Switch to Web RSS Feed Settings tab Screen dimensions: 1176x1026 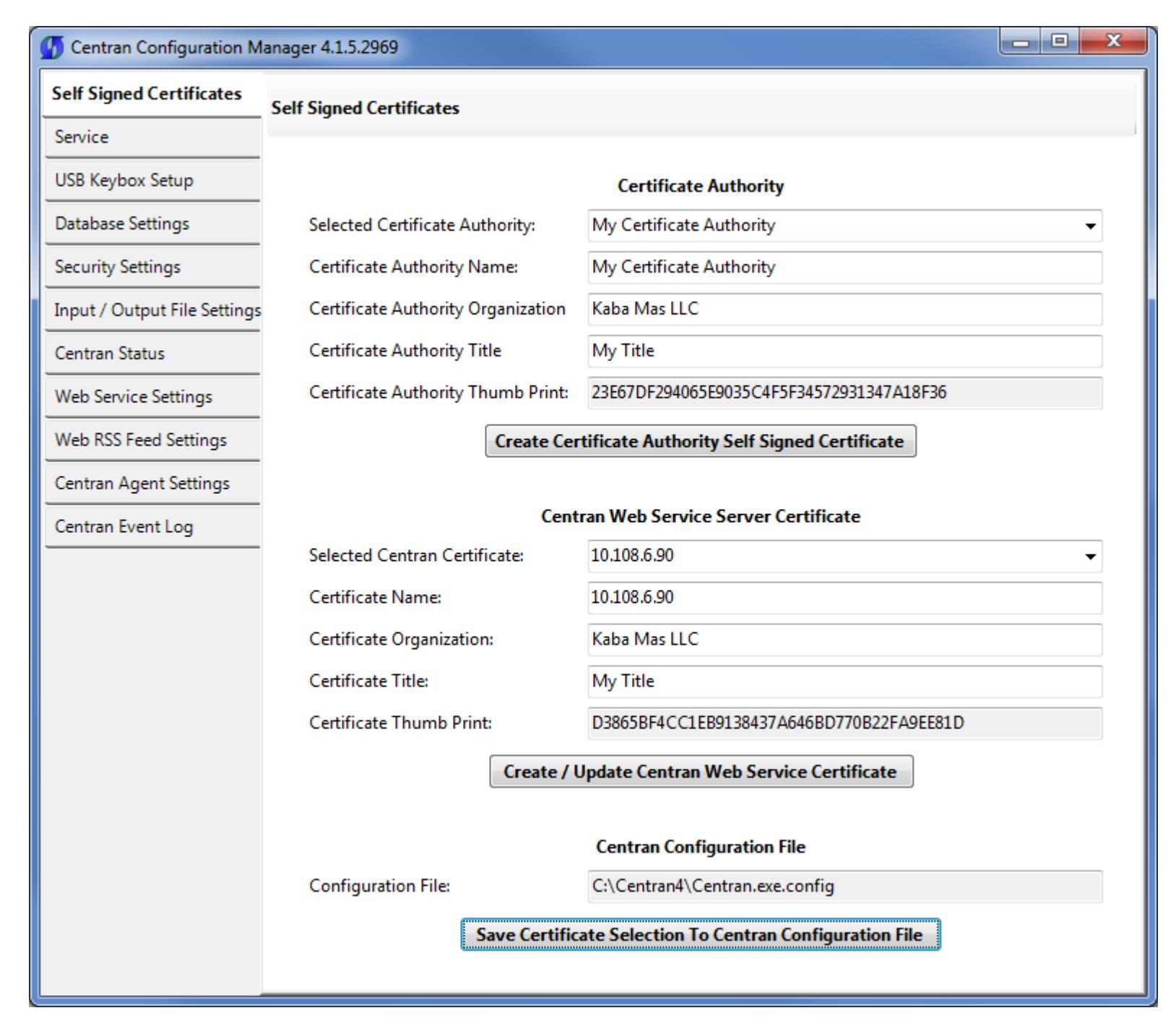(x=152, y=440)
